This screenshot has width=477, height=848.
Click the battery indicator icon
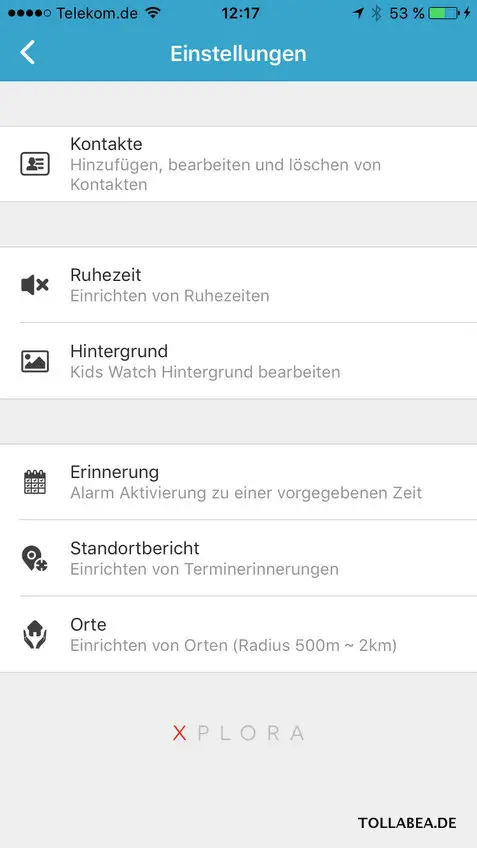pos(443,13)
